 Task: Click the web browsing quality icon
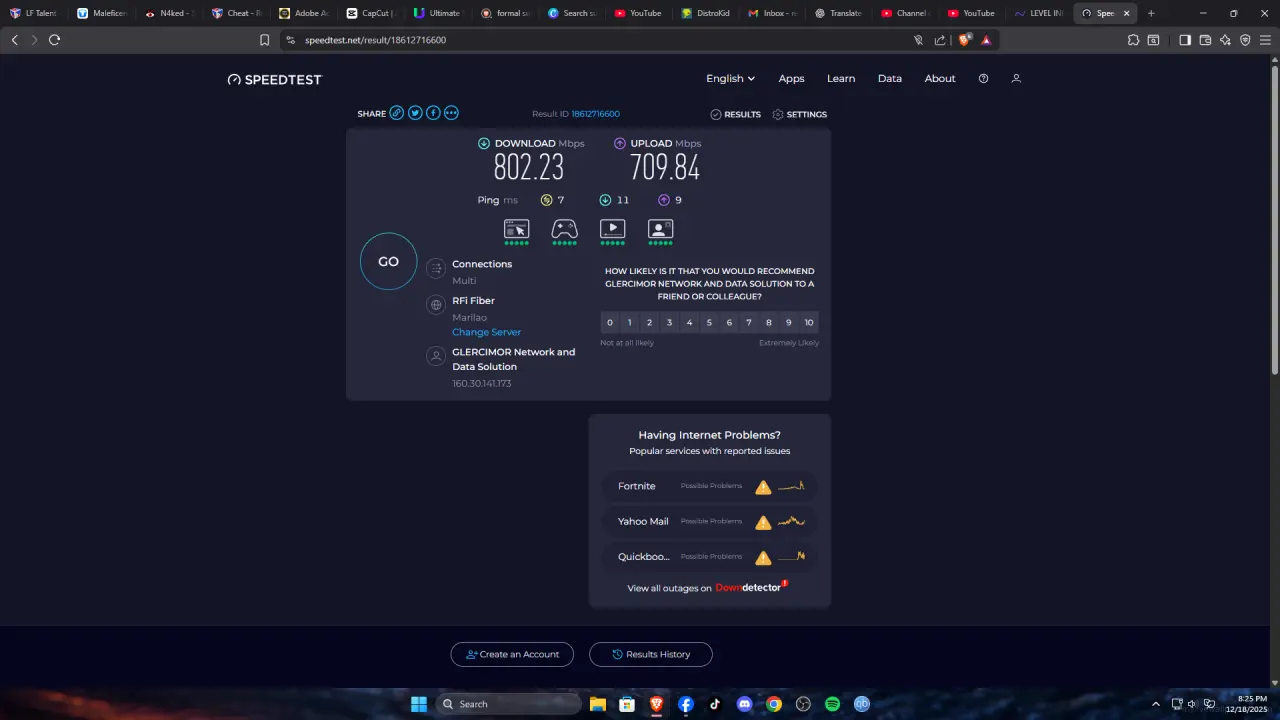click(x=516, y=229)
